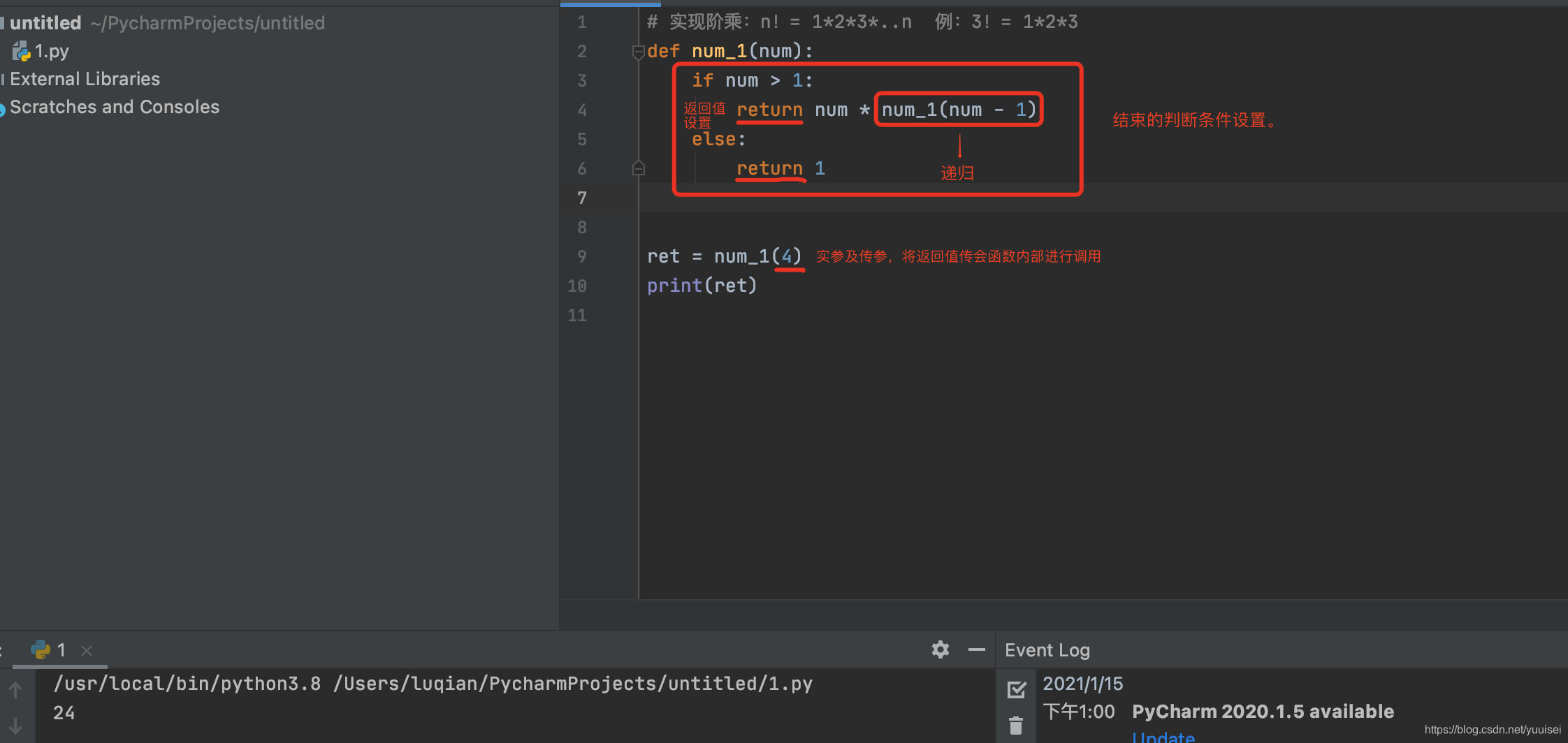Click line number 7 in gutter
The height and width of the screenshot is (743, 1568).
pyautogui.click(x=581, y=198)
